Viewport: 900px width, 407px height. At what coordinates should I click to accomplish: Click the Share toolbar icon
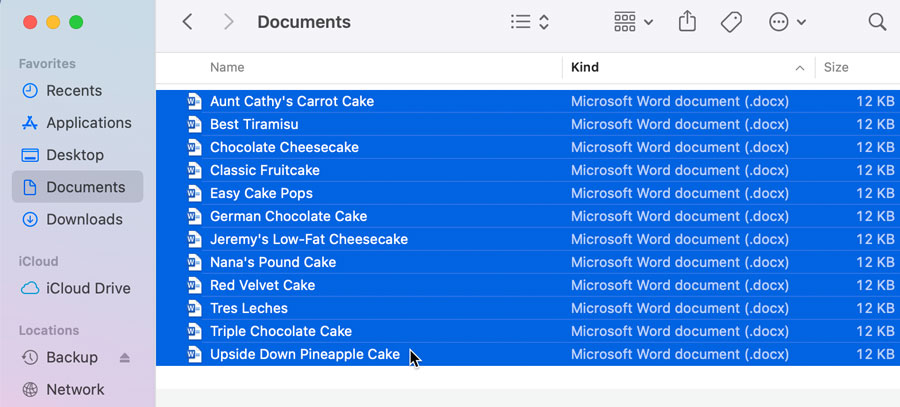(x=687, y=22)
